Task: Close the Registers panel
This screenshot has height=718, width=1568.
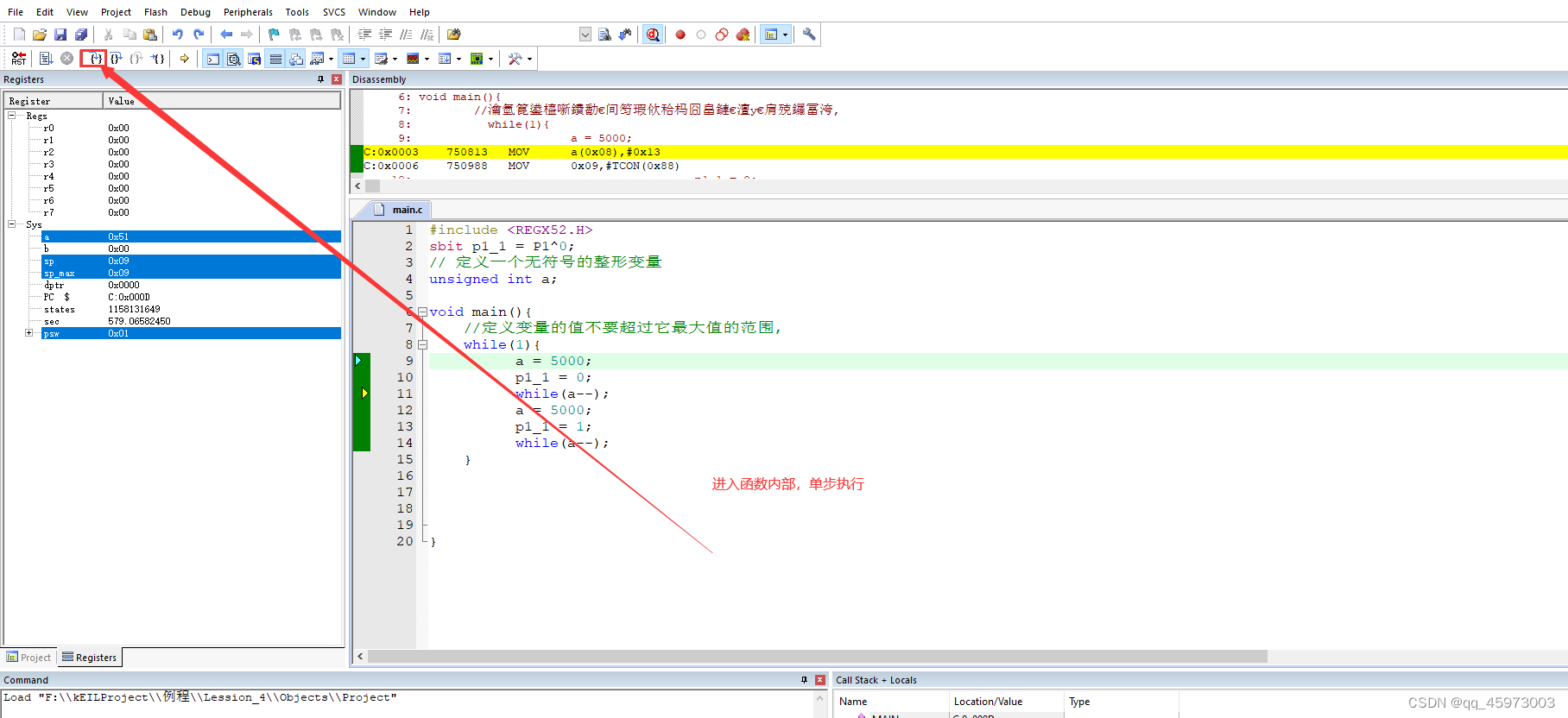Action: (x=337, y=79)
